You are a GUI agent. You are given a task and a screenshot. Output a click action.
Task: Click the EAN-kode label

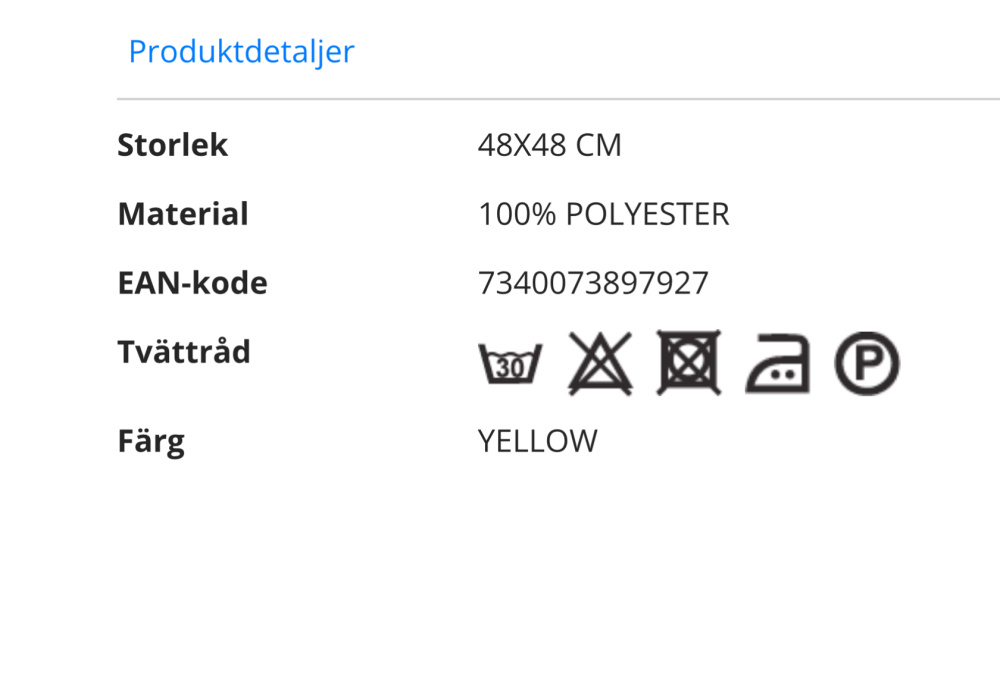193,283
